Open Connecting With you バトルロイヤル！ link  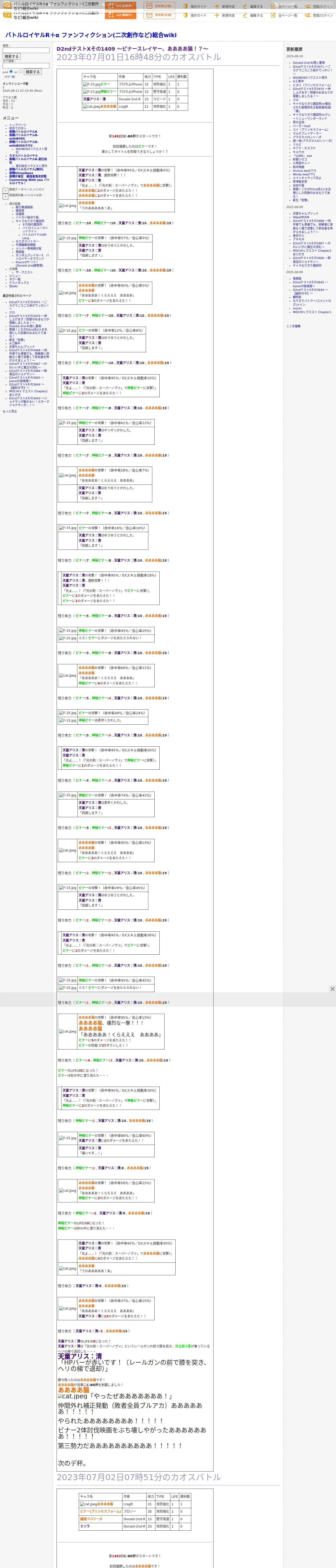click(x=29, y=181)
